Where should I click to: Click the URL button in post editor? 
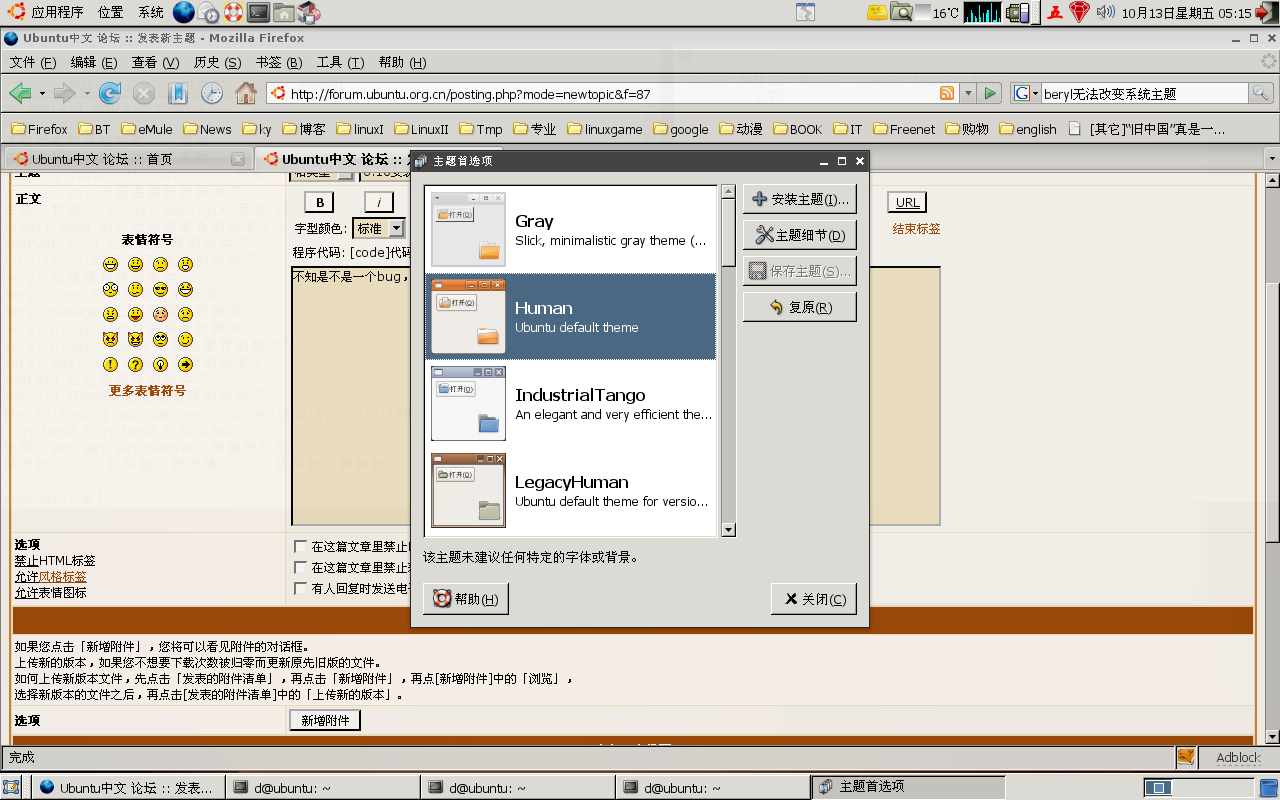907,202
